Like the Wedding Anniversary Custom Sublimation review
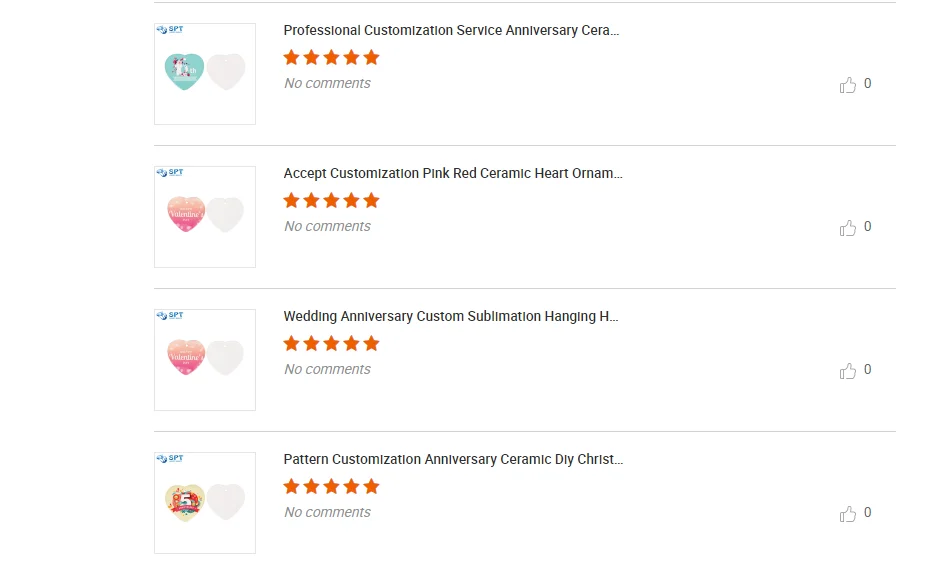The image size is (941, 573). pyautogui.click(x=848, y=371)
